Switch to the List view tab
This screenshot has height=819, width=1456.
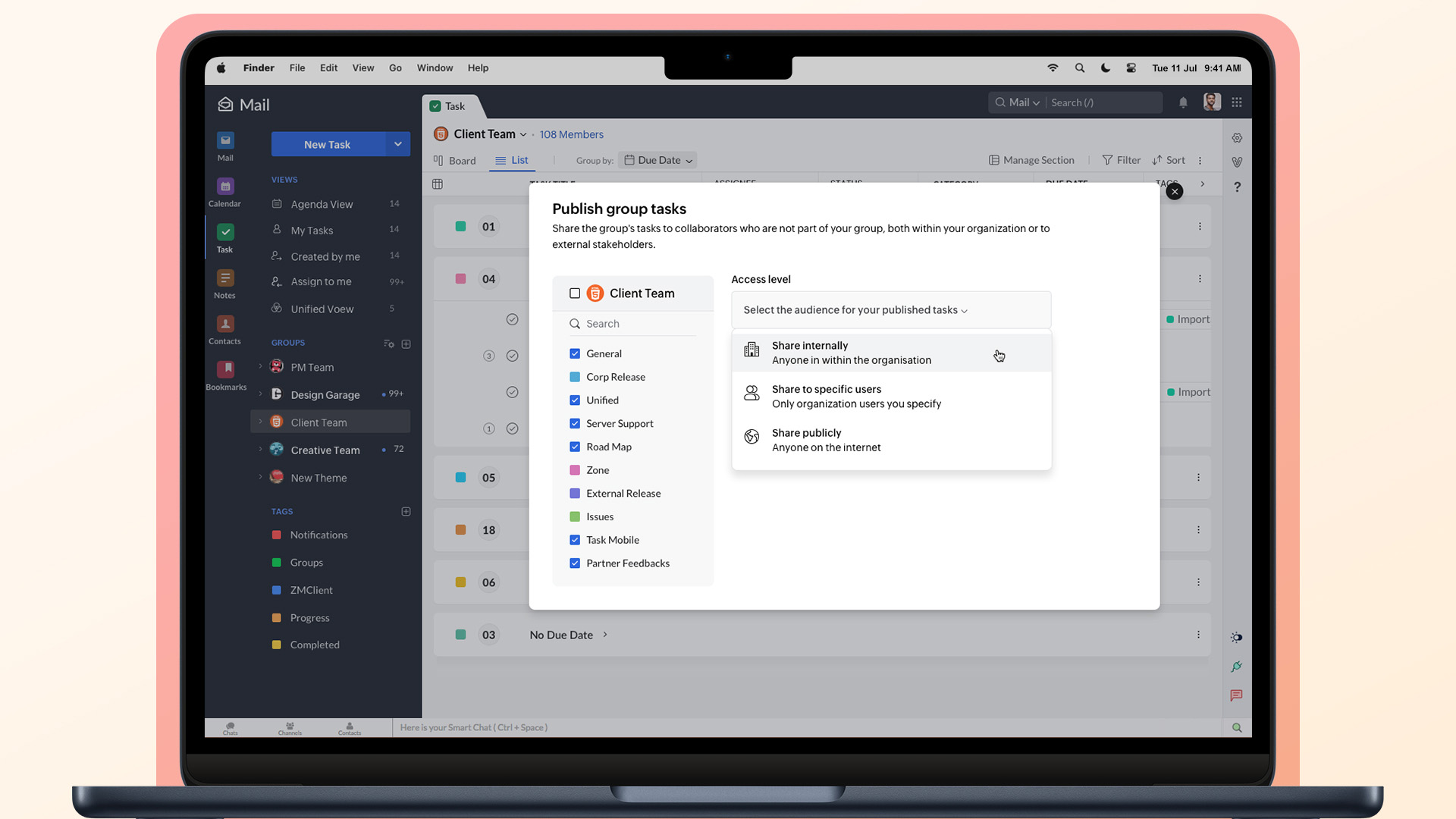click(512, 160)
